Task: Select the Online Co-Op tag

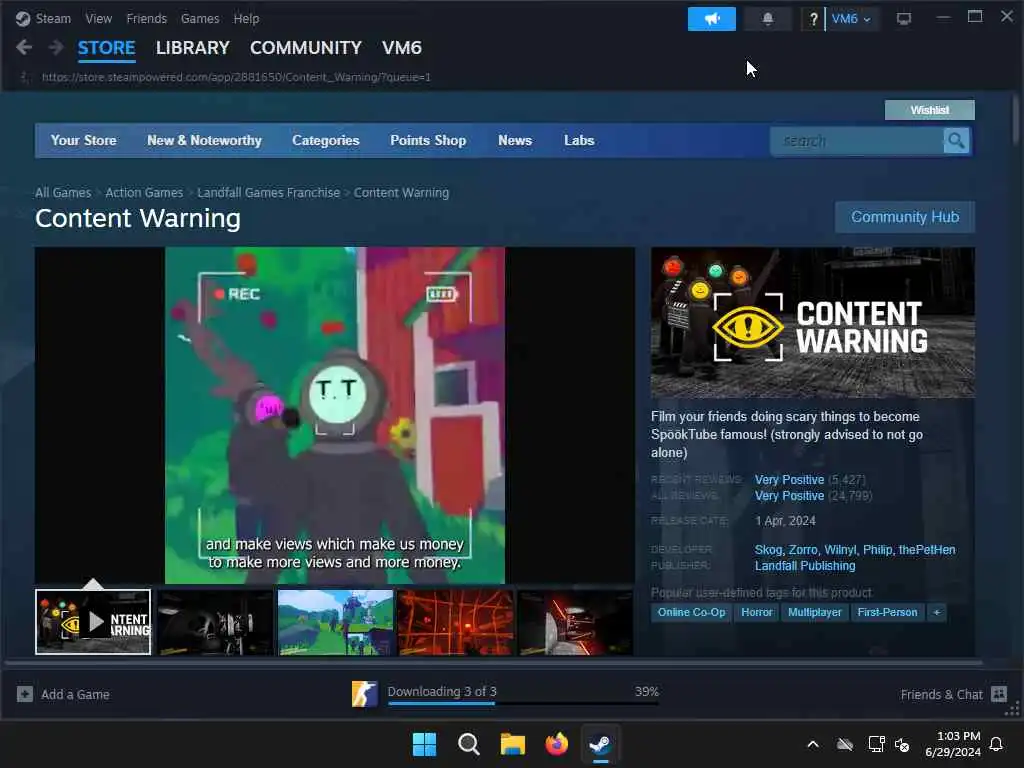Action: point(692,613)
